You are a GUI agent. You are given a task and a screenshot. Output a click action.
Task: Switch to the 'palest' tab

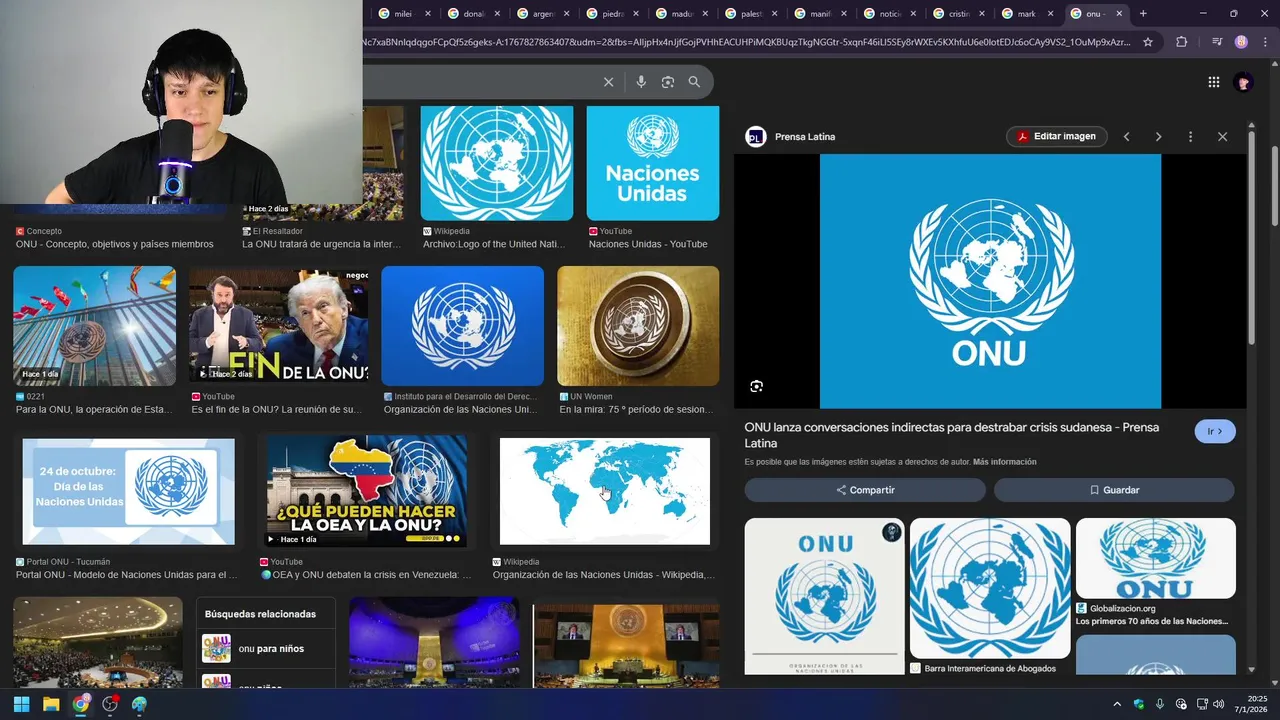tap(750, 14)
